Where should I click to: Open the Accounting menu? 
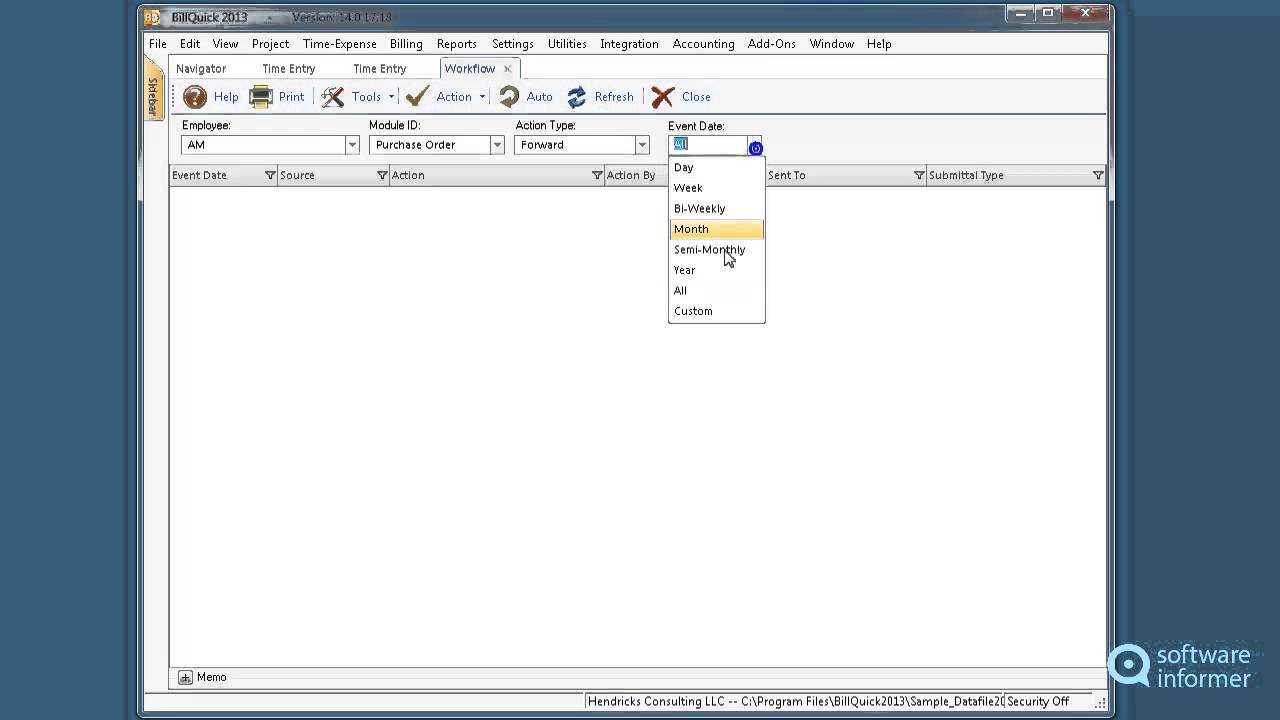point(703,44)
